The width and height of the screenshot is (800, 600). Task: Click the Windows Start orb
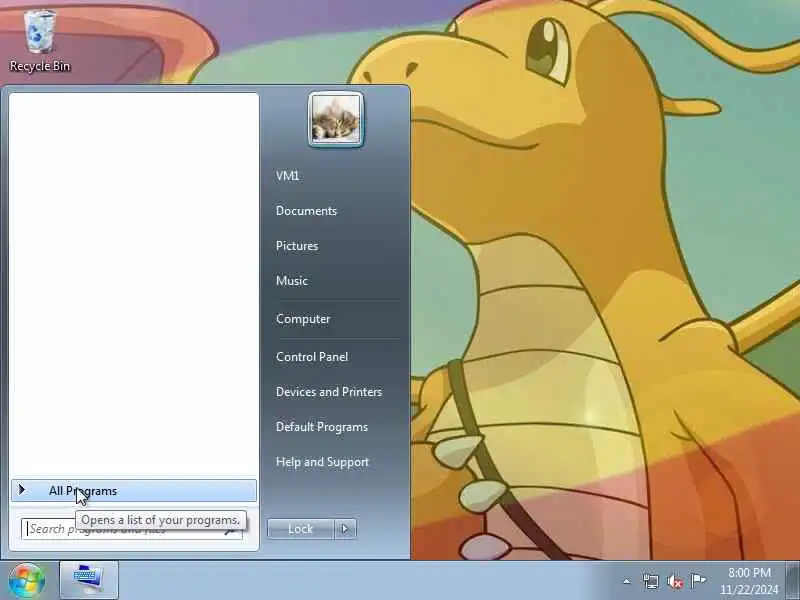tap(27, 581)
